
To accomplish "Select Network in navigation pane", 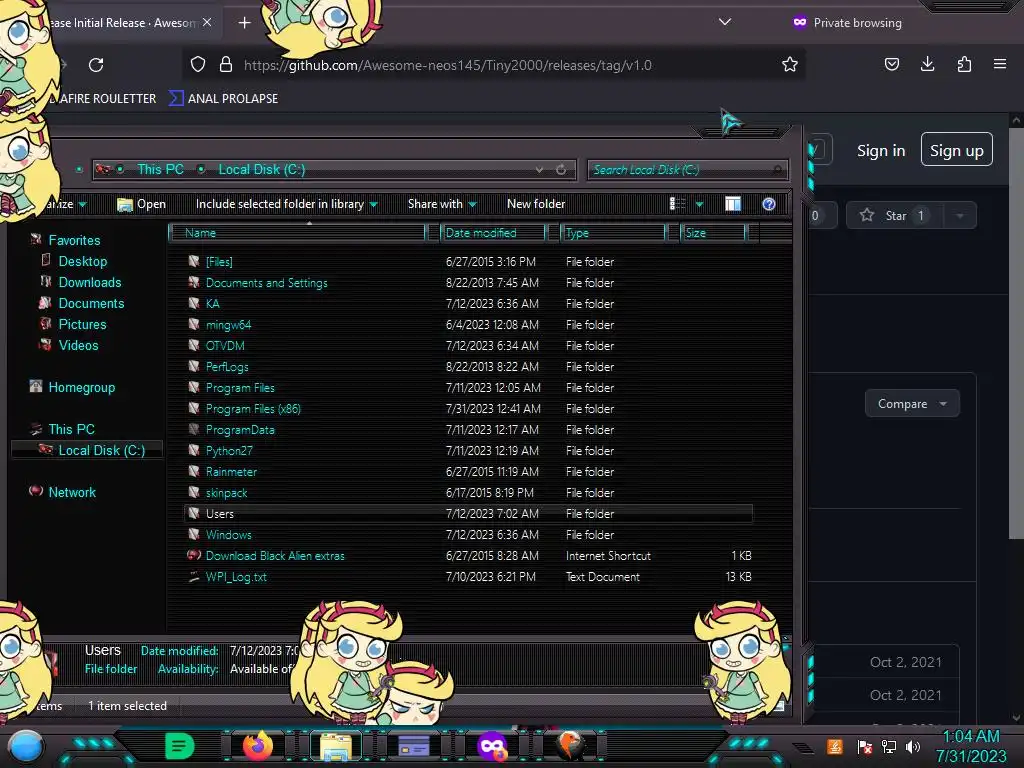I will pyautogui.click(x=72, y=492).
